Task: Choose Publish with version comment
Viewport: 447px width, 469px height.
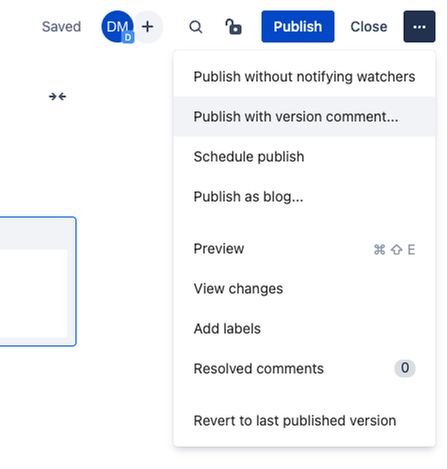Action: click(304, 117)
